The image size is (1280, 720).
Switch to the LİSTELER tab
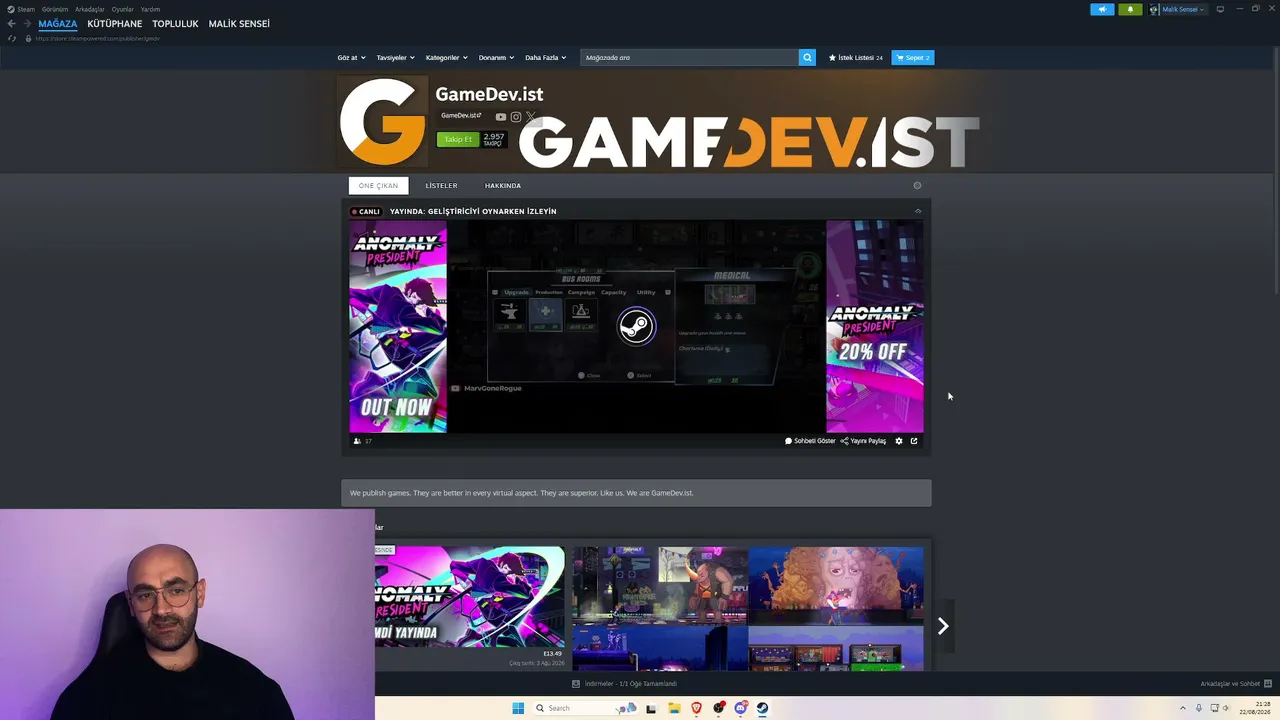[441, 186]
